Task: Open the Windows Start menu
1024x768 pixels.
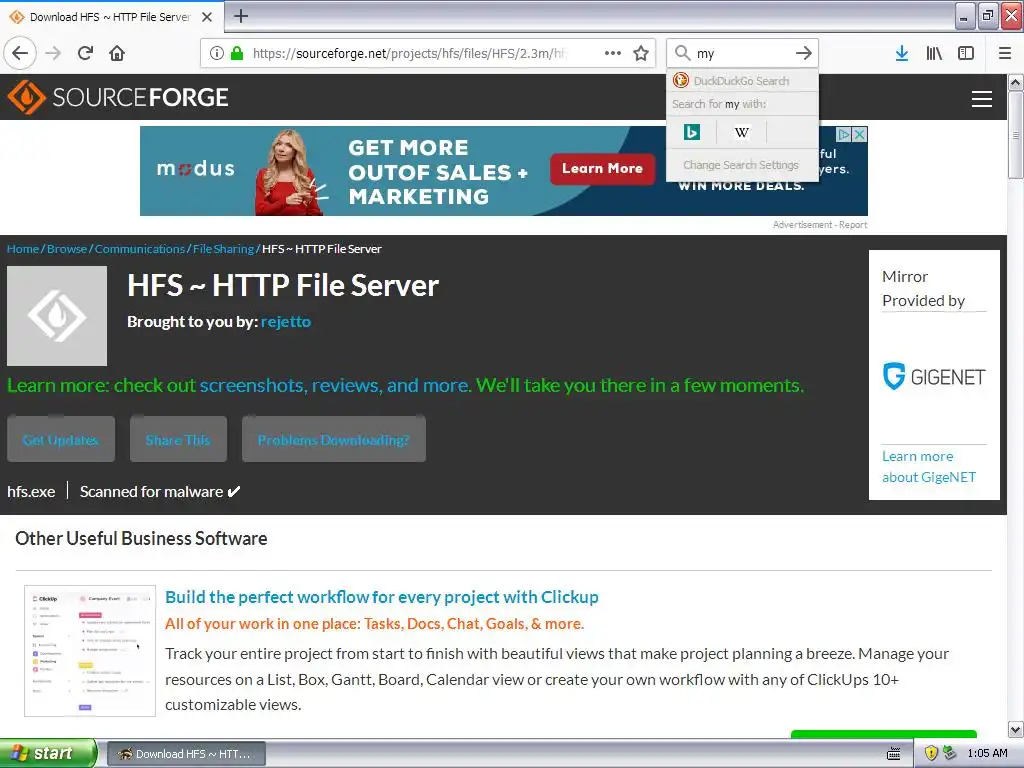Action: tap(48, 753)
